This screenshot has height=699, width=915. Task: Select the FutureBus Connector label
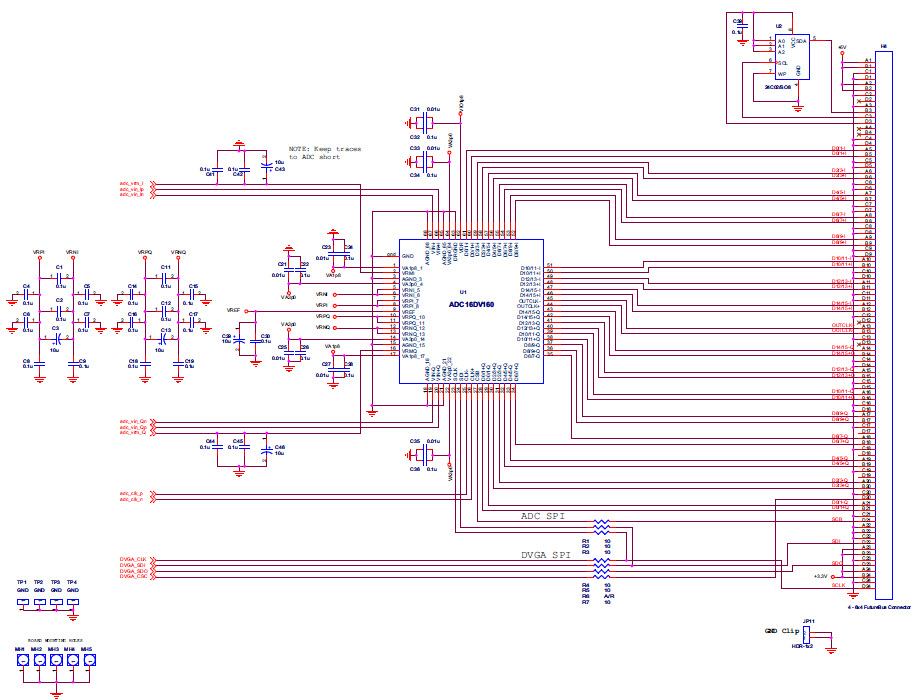[x=878, y=607]
